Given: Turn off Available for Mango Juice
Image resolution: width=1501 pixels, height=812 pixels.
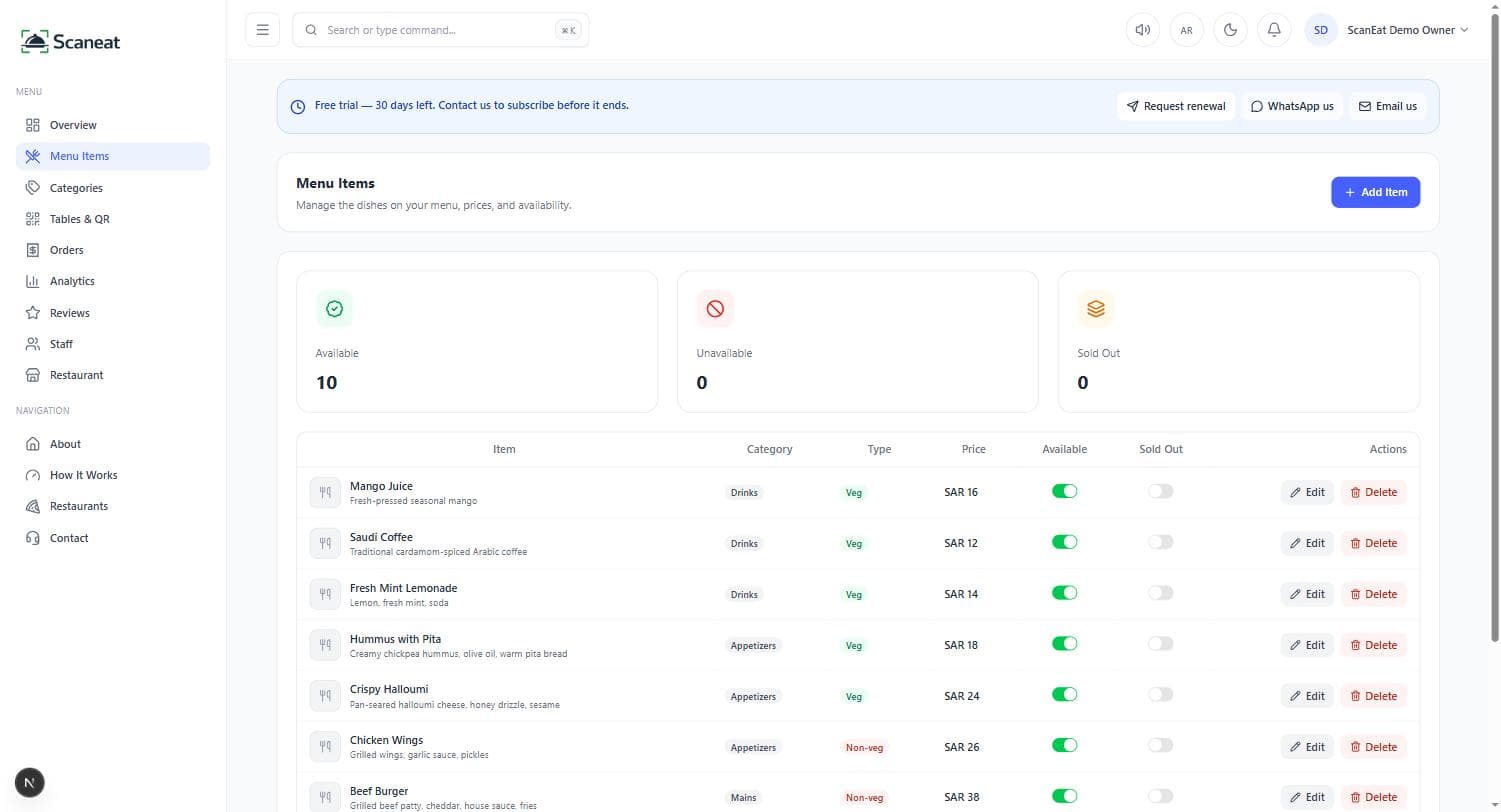Looking at the screenshot, I should [x=1065, y=491].
